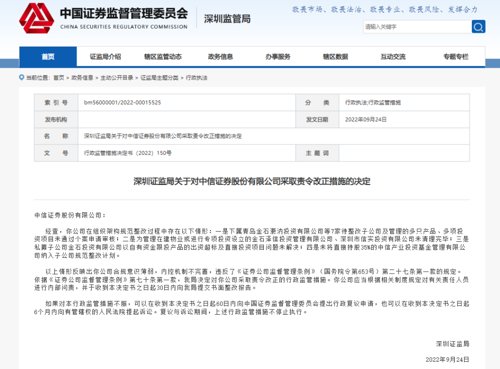Image resolution: width=500 pixels, height=369 pixels.
Task: Click the 深圳监管局 header text
Action: [227, 19]
